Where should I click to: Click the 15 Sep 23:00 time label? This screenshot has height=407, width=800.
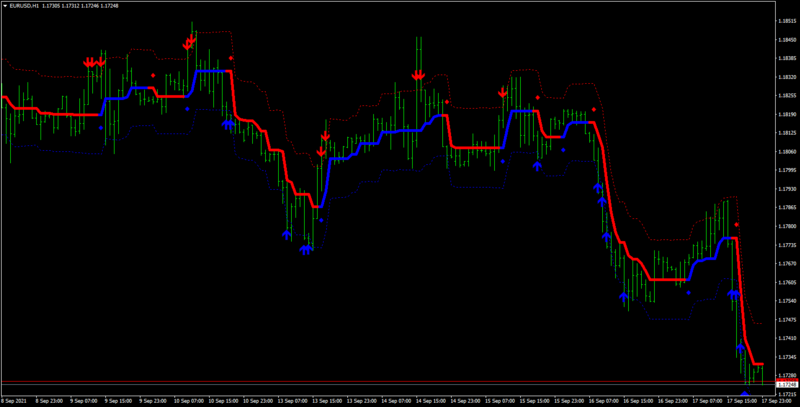click(570, 401)
